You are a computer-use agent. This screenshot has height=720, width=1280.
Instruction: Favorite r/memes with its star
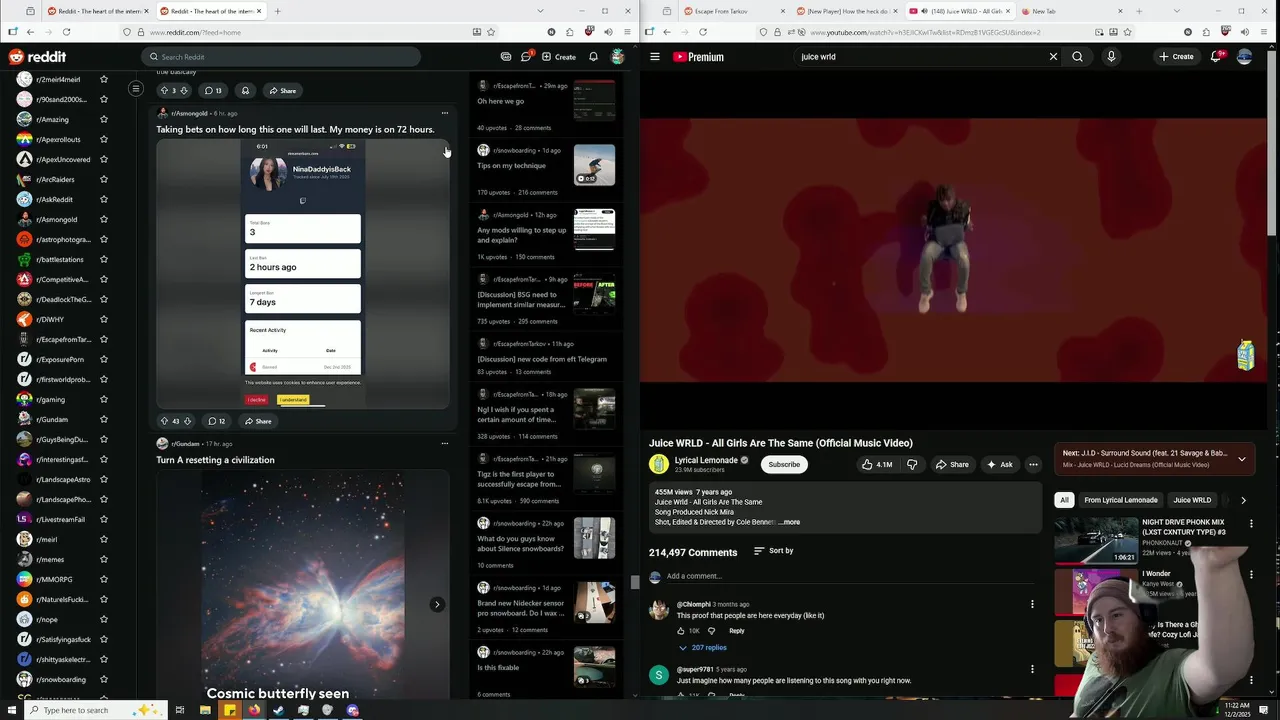(104, 560)
